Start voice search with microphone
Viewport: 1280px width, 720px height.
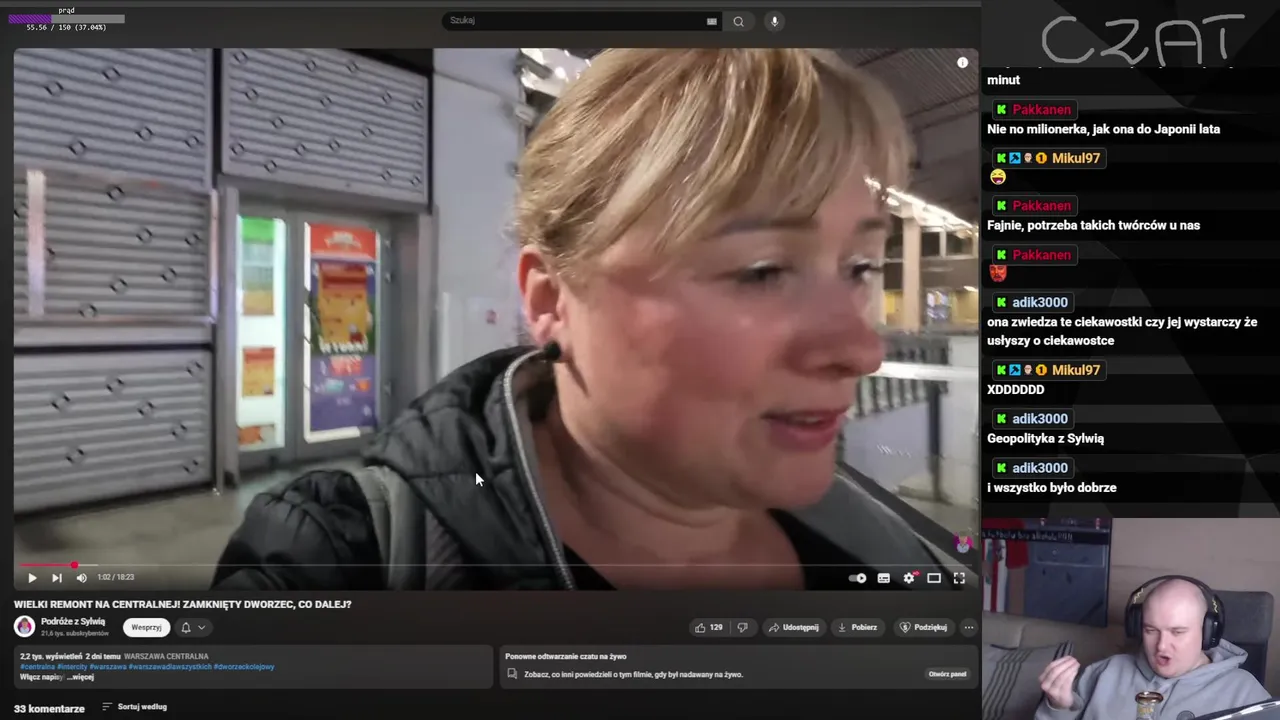[x=774, y=21]
